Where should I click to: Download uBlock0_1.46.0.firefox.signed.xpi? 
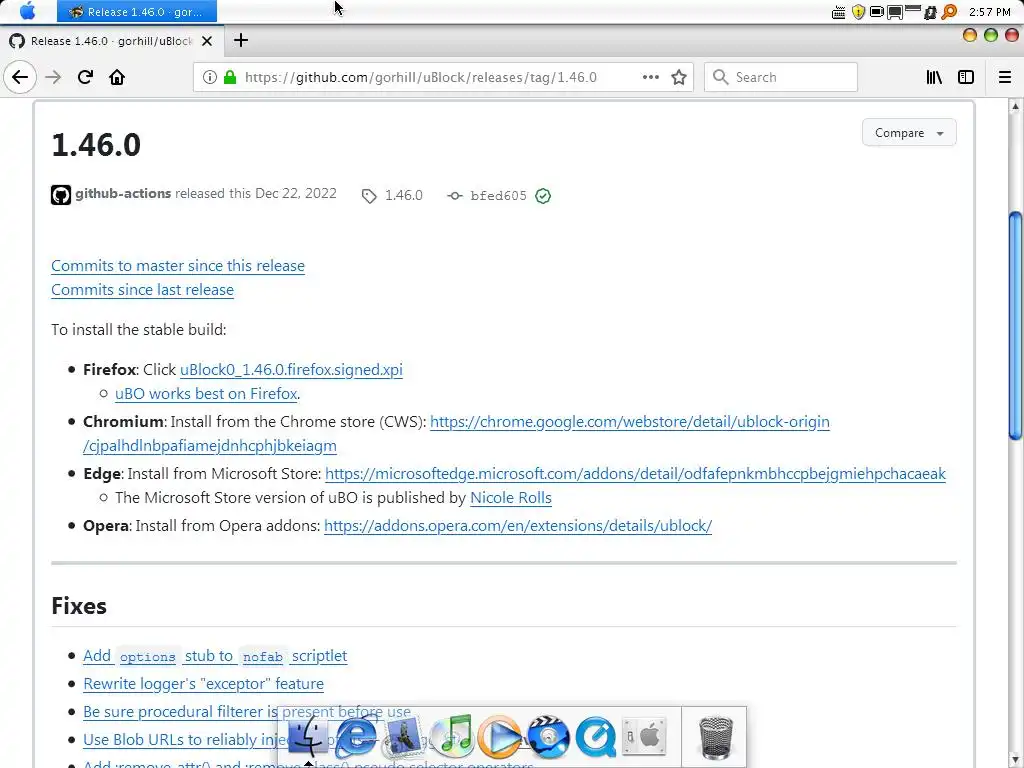tap(291, 370)
